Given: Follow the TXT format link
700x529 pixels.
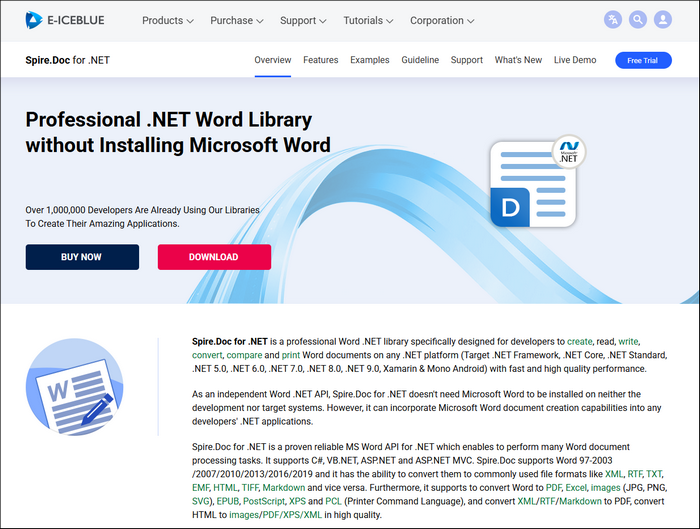Looking at the screenshot, I should [654, 474].
